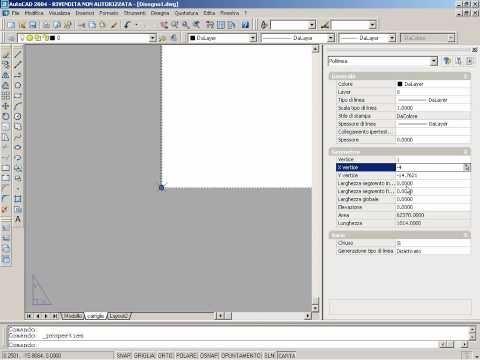This screenshot has height=360, width=480.
Task: Click the first-tab navigation arrow button
Action: 29,316
